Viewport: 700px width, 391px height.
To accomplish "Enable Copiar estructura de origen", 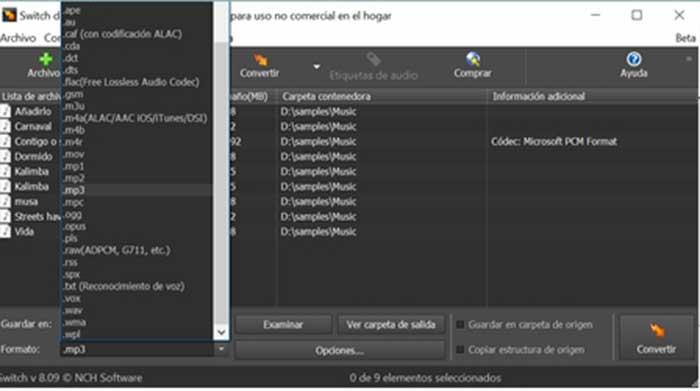I will (x=460, y=349).
